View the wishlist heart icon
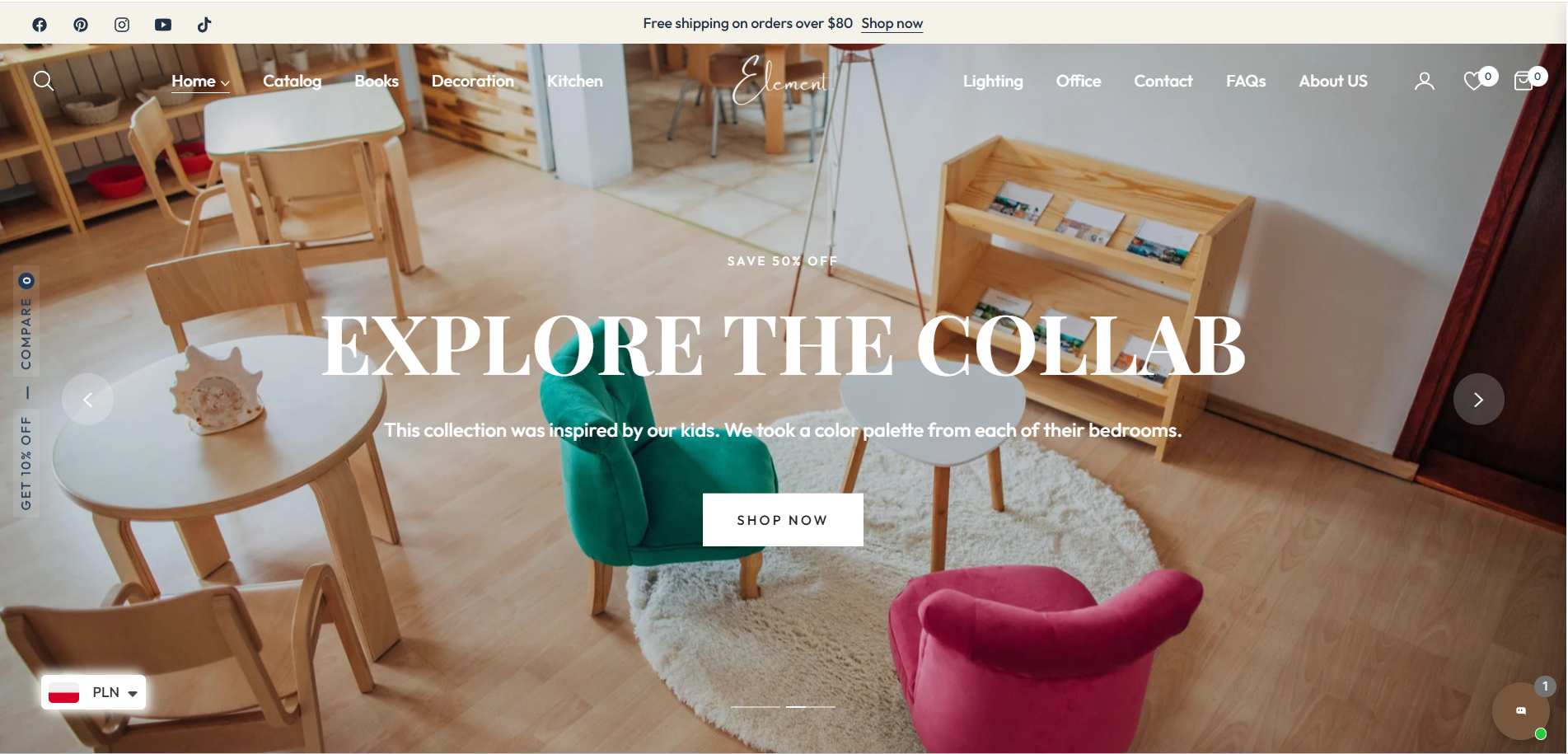 [x=1473, y=81]
